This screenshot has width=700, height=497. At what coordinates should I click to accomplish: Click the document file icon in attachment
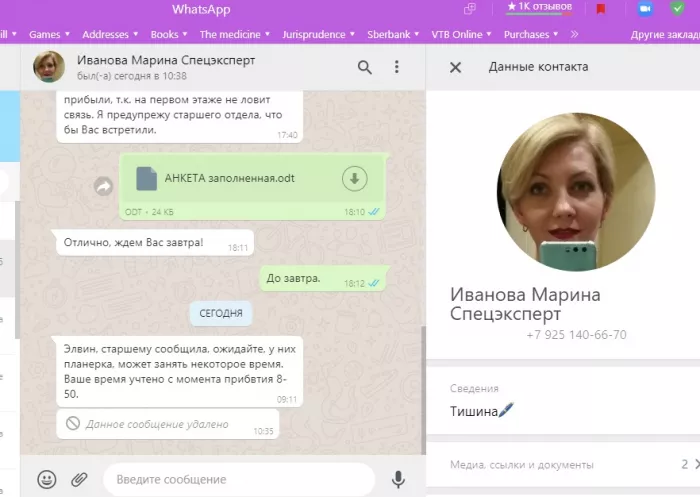pos(146,179)
